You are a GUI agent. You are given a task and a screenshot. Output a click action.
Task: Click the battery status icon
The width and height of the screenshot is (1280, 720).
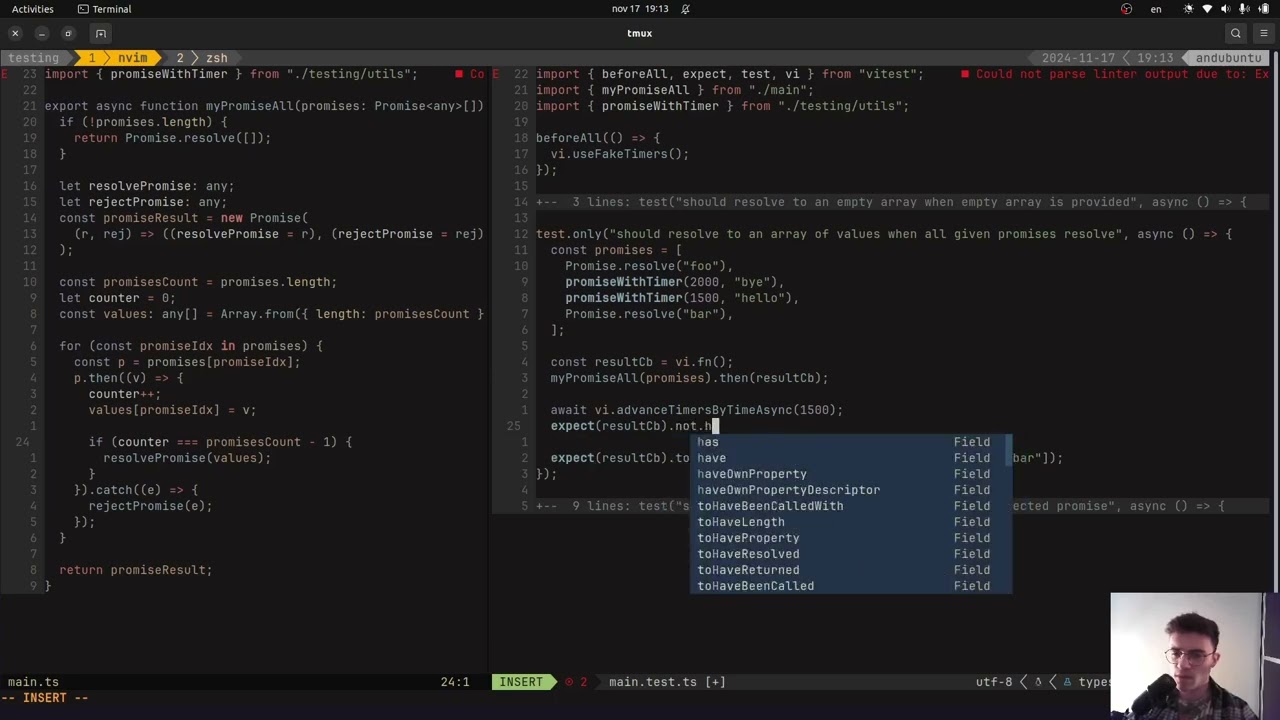pos(1264,9)
